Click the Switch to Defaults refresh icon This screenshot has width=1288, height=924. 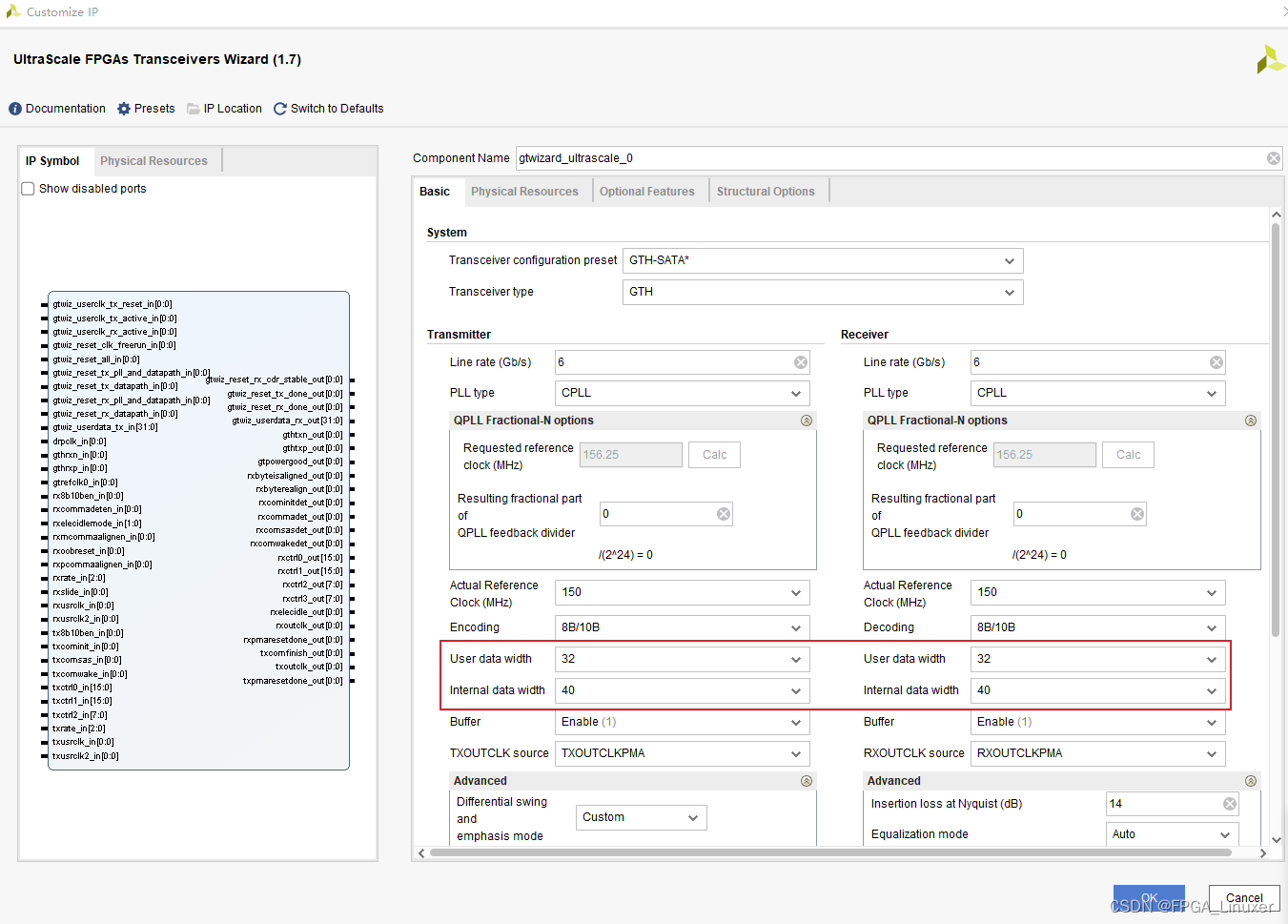pos(280,109)
